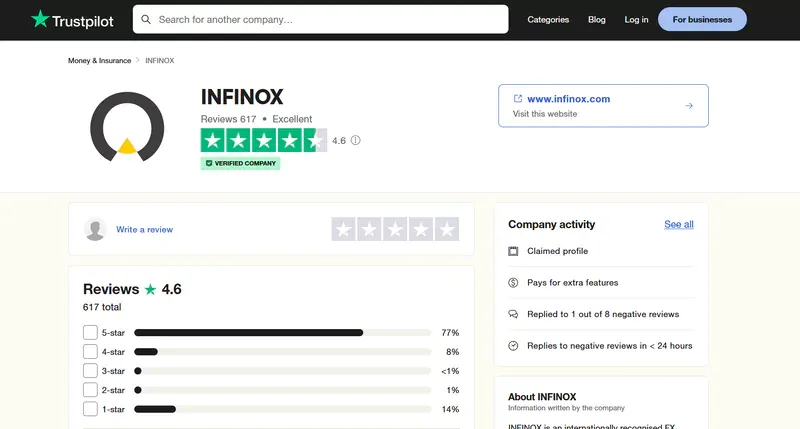The image size is (800, 429).
Task: Click the Claimed profile calendar icon
Action: (x=513, y=251)
